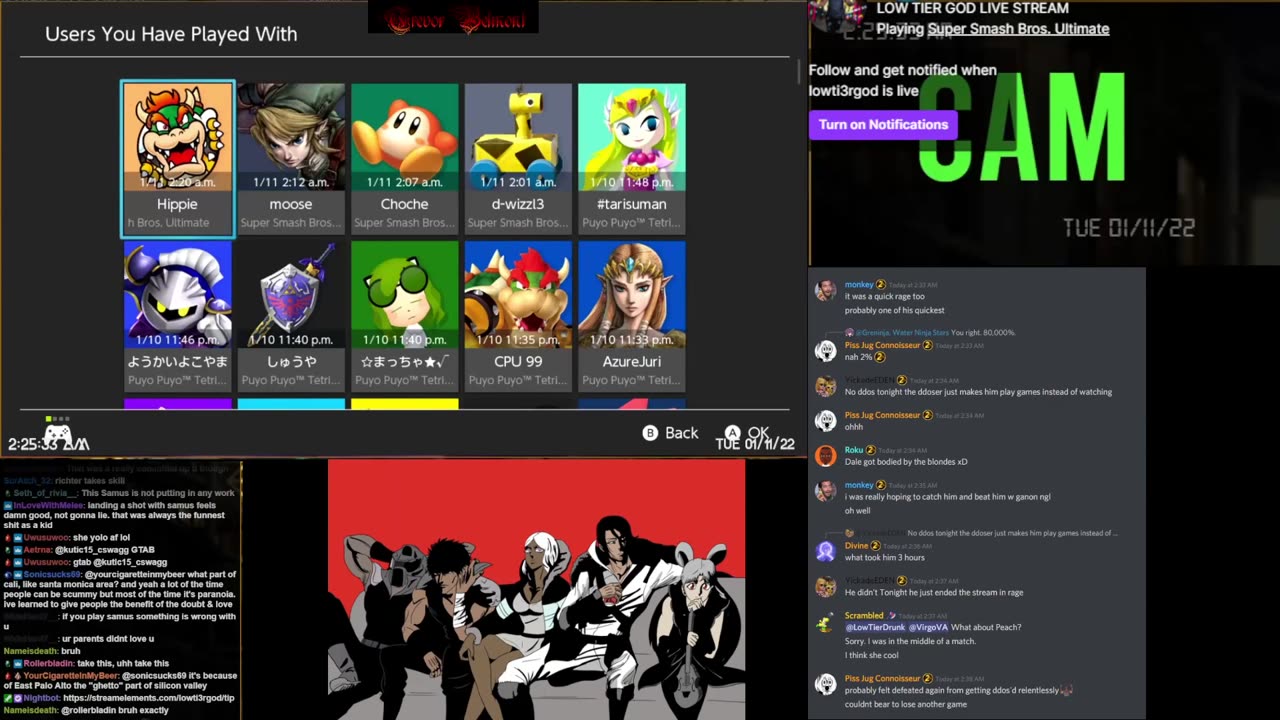Open the #tarisuman user card
The width and height of the screenshot is (1280, 720).
pos(632,159)
